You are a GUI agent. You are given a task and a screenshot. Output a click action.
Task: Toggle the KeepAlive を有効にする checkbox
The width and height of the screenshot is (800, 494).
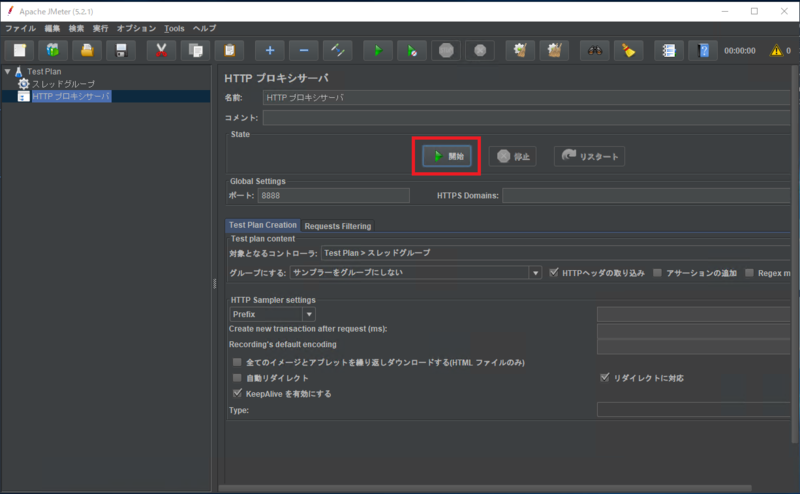(x=237, y=393)
